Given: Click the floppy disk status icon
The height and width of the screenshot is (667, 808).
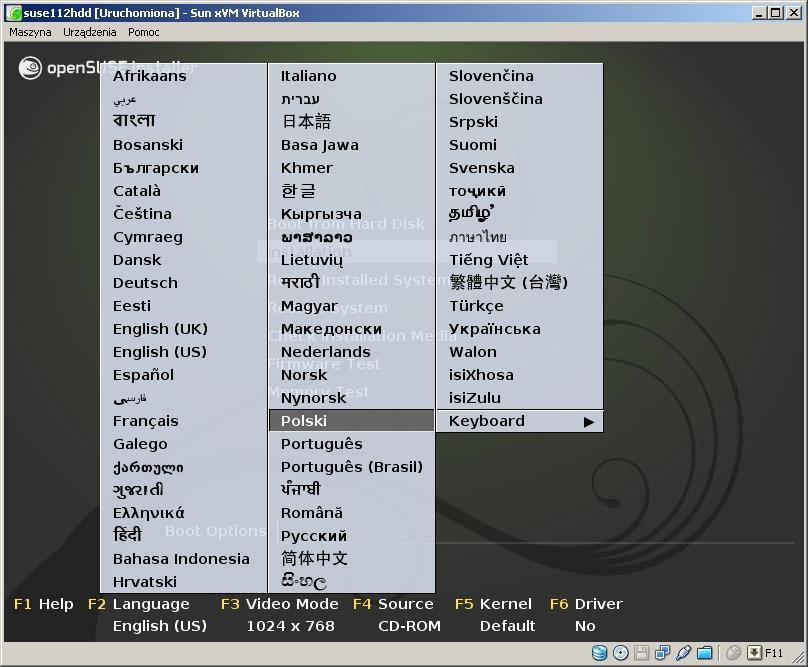Looking at the screenshot, I should pos(642,653).
